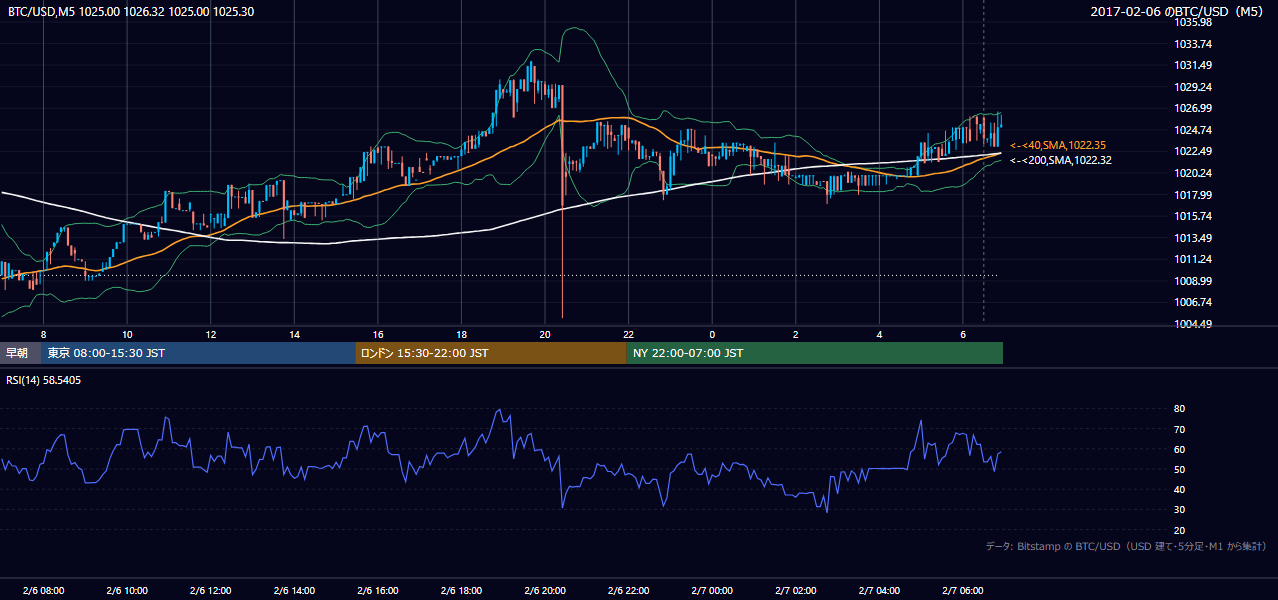Click price axis value 1004.49
1278x600 pixels.
click(1192, 324)
